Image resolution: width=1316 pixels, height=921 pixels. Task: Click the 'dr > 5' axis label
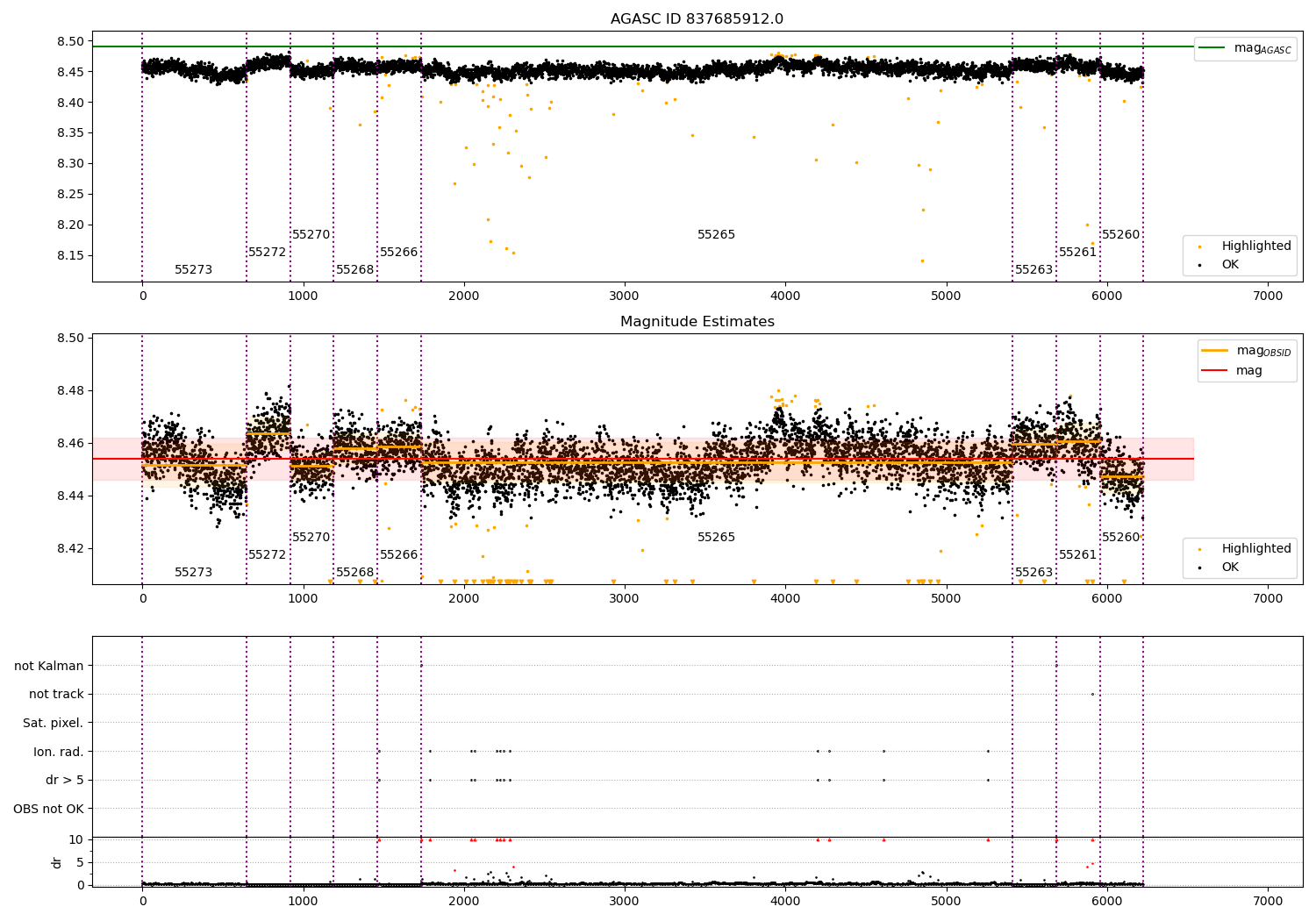(65, 780)
